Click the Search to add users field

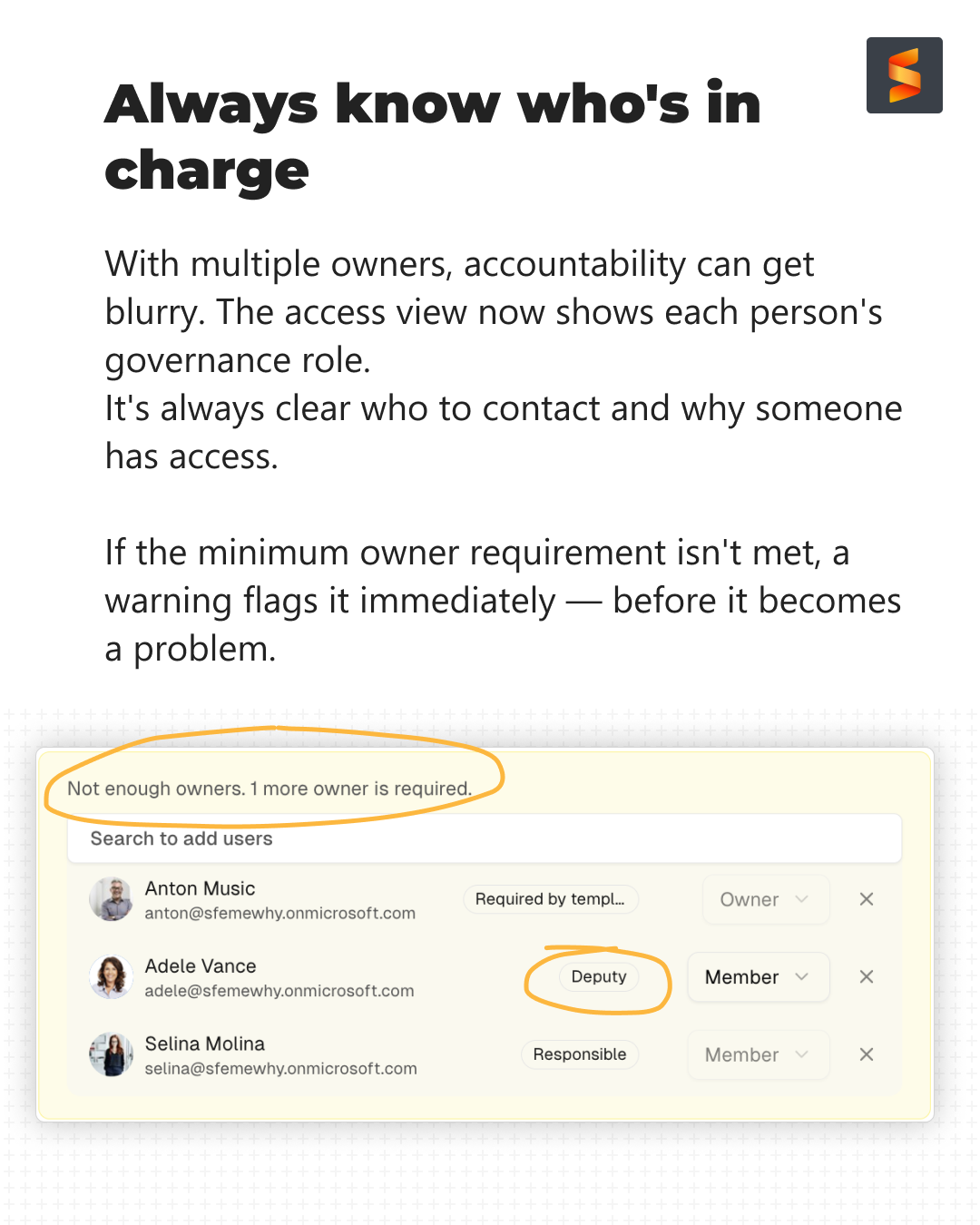484,838
